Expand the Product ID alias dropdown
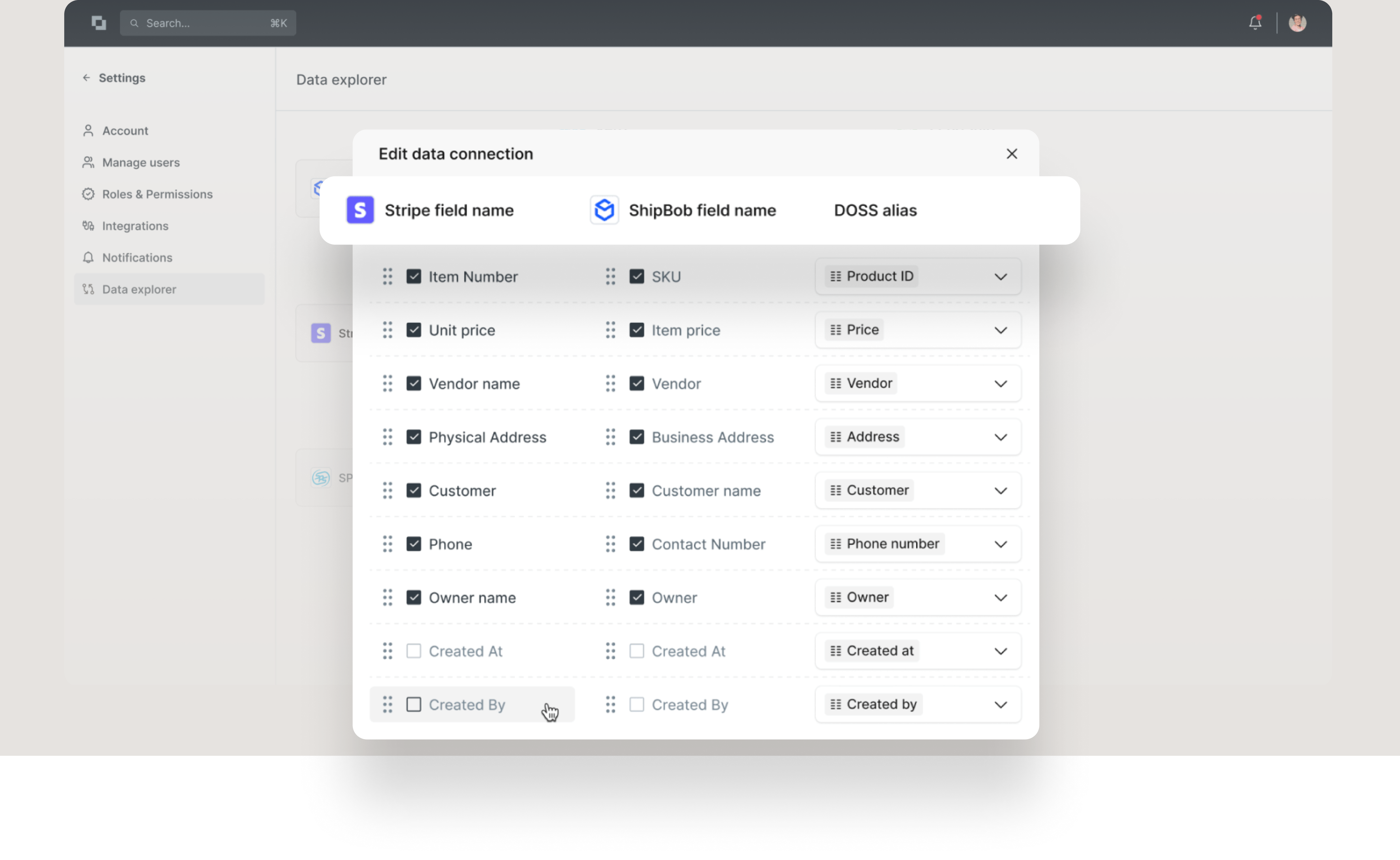This screenshot has width=1400, height=860. (1000, 276)
